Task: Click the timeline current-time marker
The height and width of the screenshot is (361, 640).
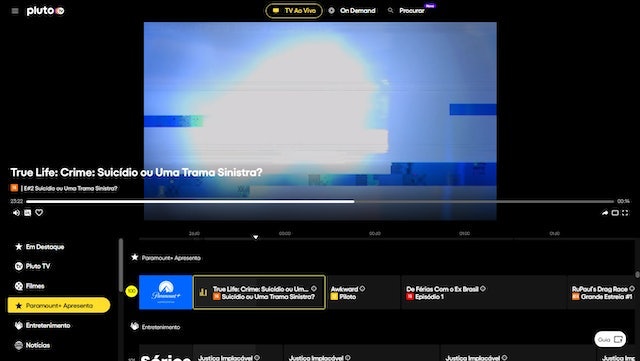Action: [256, 237]
